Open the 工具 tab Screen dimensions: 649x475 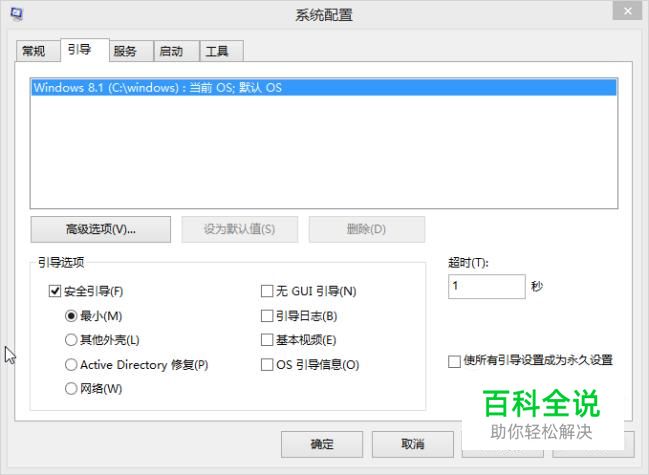point(221,51)
